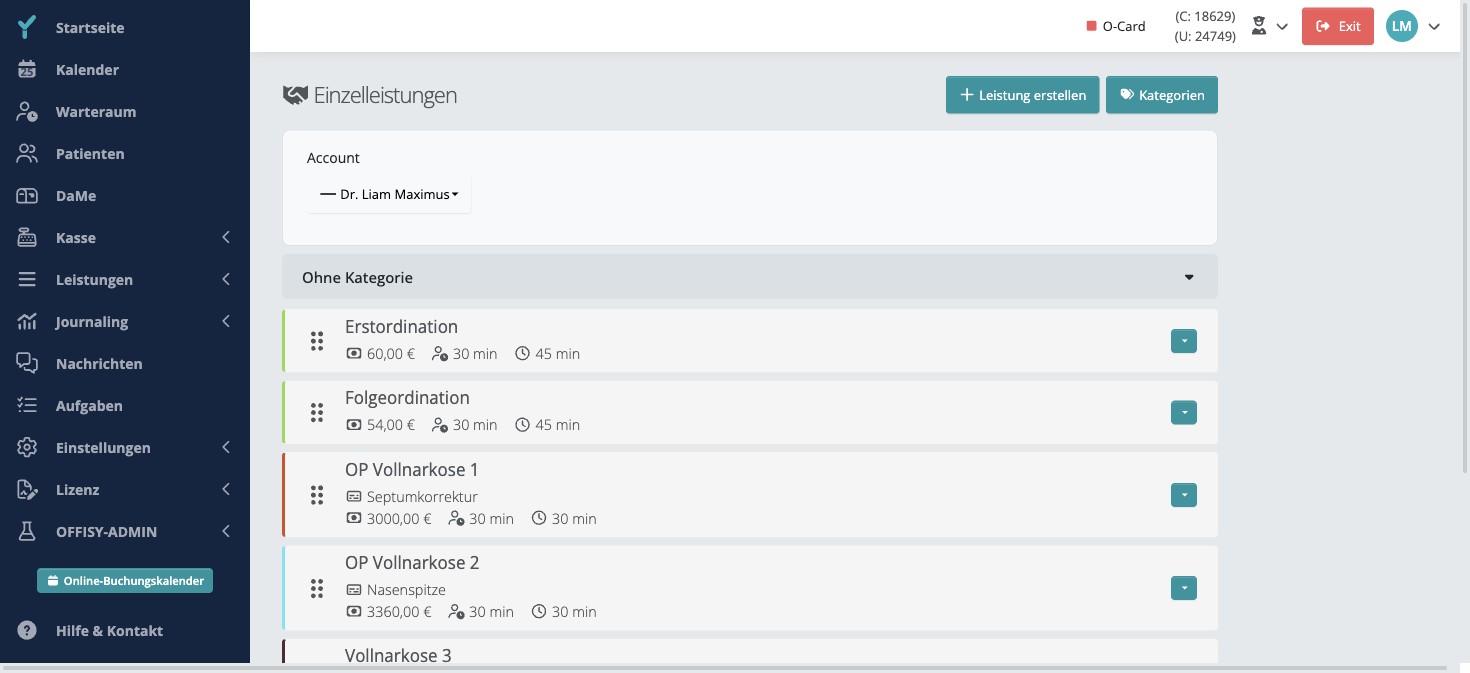Screen dimensions: 1470x673
Task: Open the action dropdown for OP Vollnarkose 1
Action: point(1184,495)
